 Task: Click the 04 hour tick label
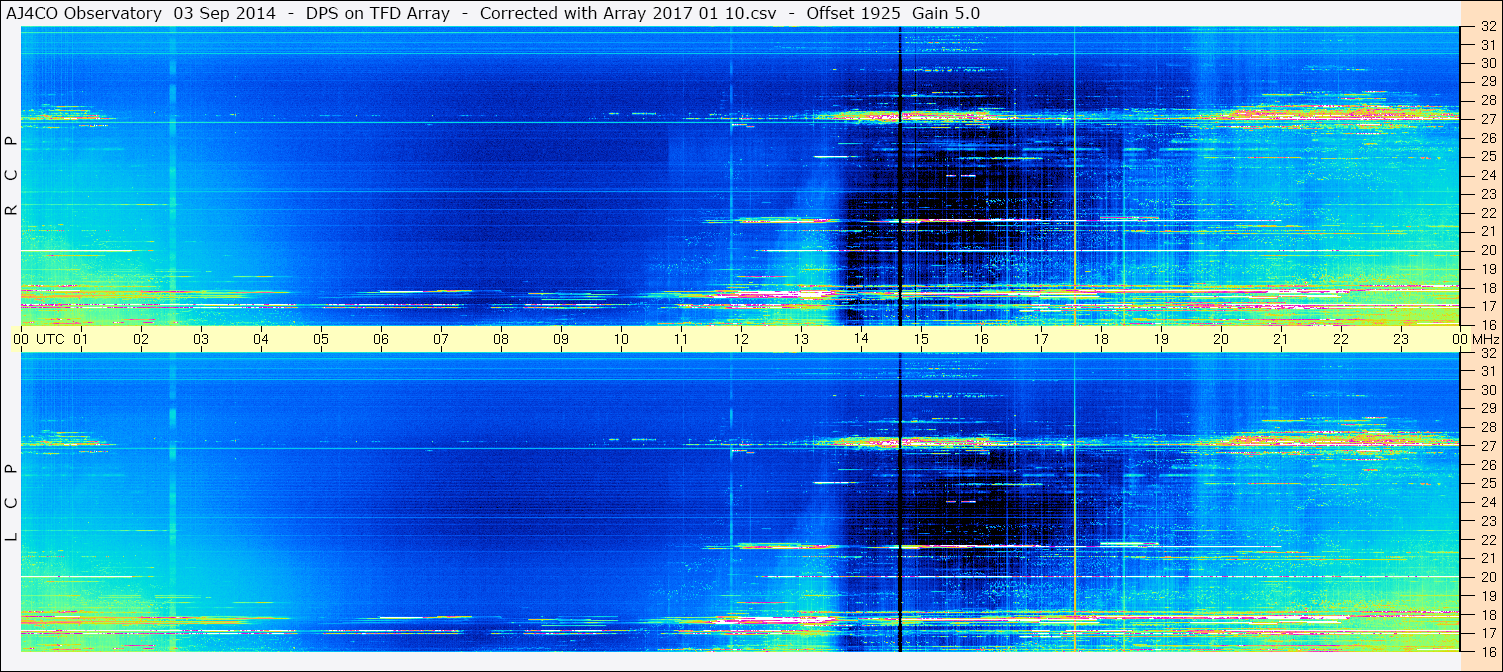(x=261, y=339)
